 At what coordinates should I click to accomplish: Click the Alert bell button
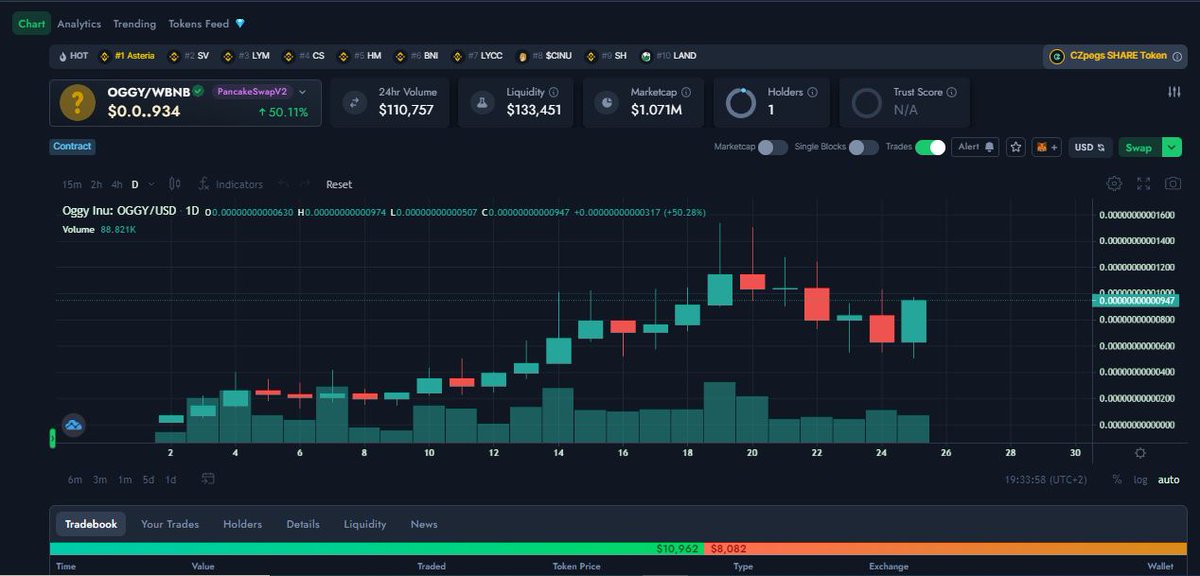[976, 147]
